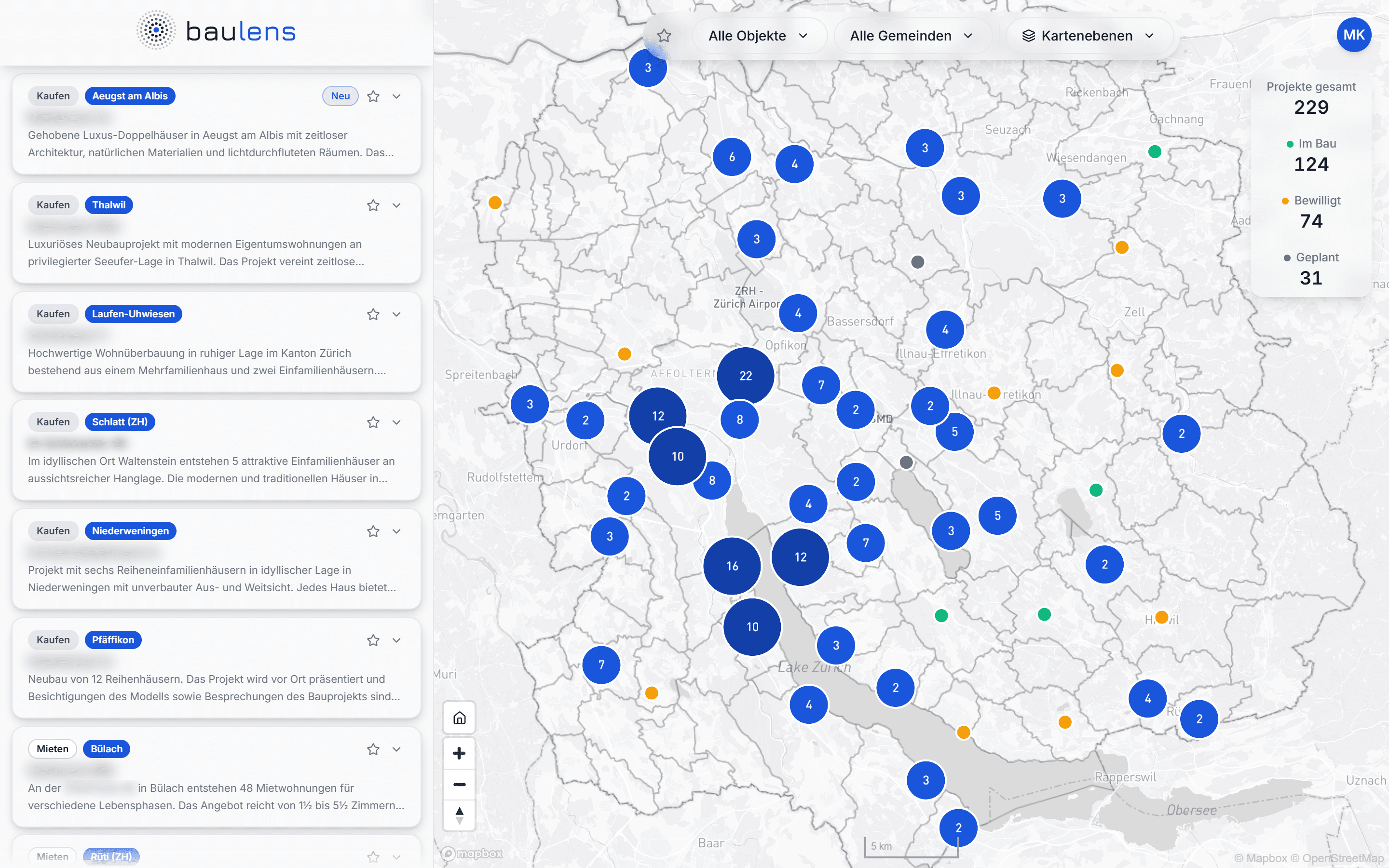Click the Im Bau count 124
1389x868 pixels.
coord(1311,164)
